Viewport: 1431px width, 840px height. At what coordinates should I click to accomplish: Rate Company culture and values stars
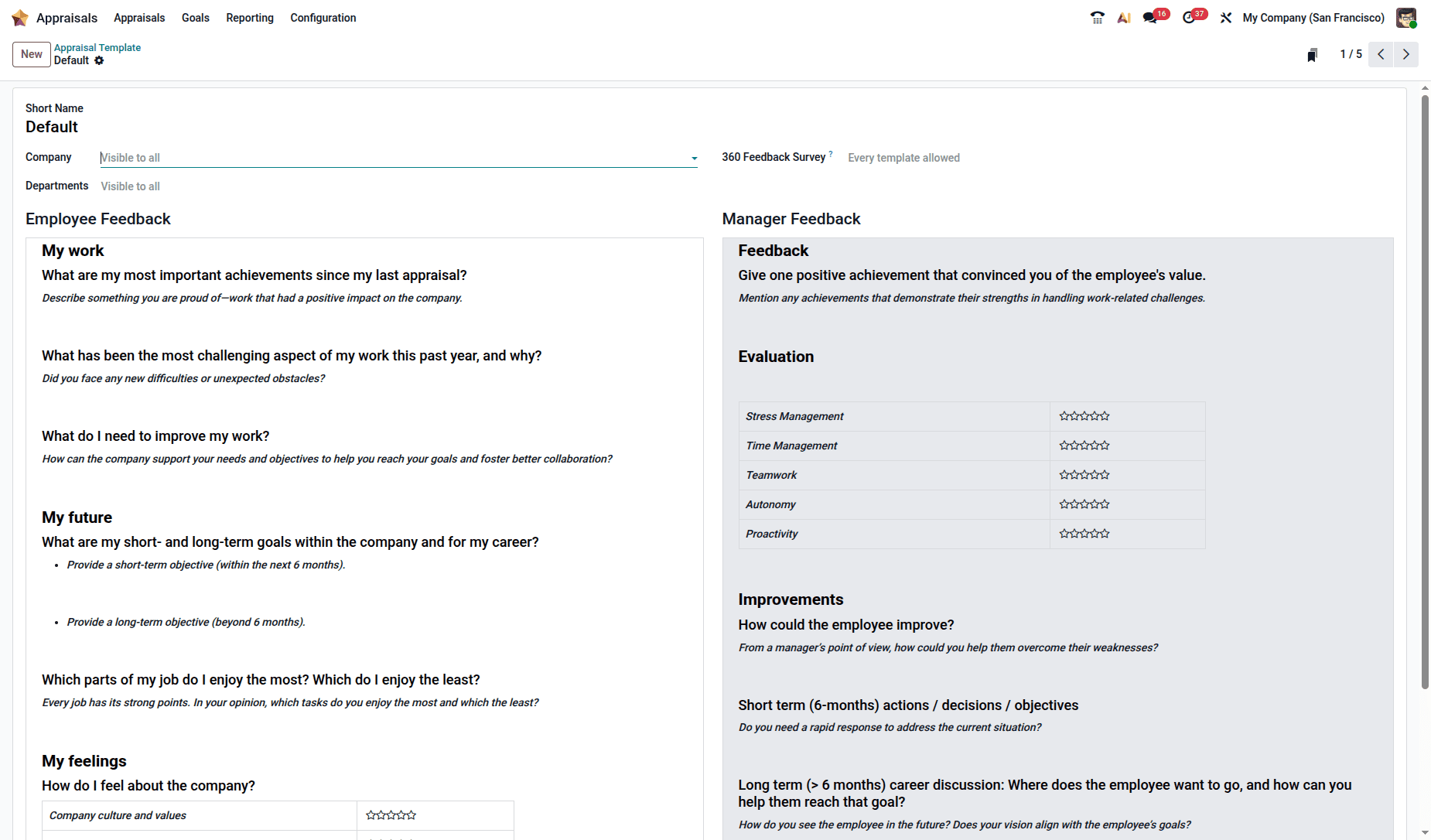391,815
